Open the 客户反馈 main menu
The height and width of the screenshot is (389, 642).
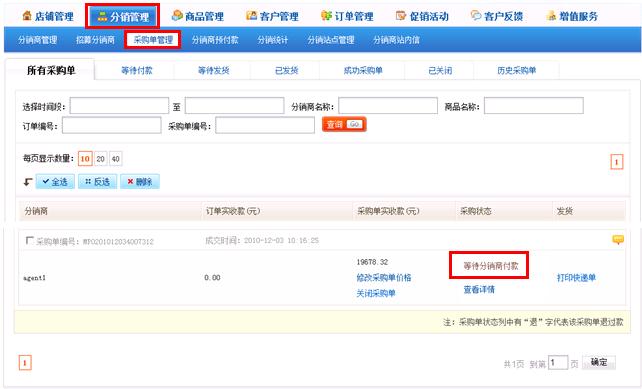click(x=497, y=16)
